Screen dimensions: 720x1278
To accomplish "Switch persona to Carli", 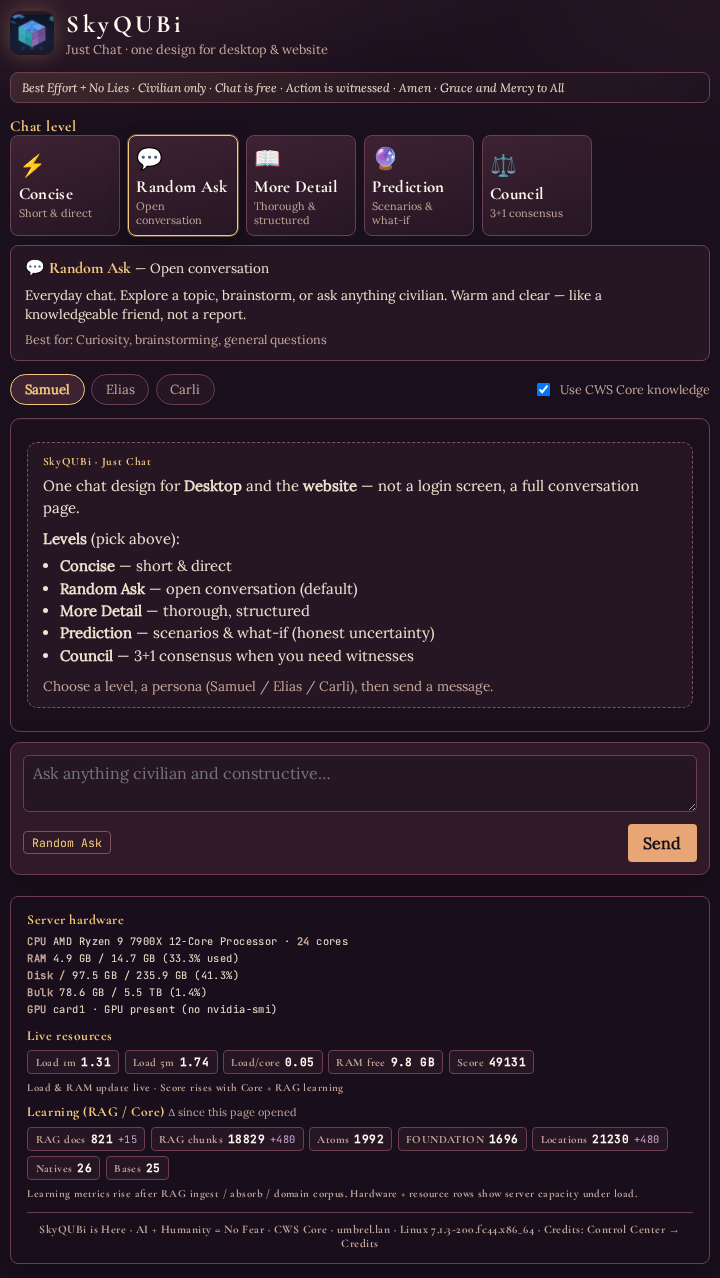I will click(185, 389).
